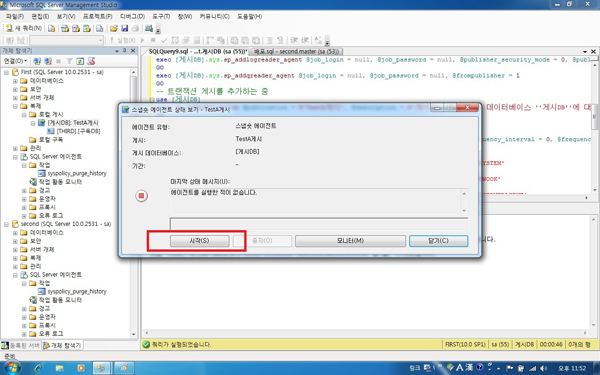This screenshot has height=375, width=600.
Task: Click the gray Stop square in Object Explorer toolbar
Action: (x=59, y=61)
